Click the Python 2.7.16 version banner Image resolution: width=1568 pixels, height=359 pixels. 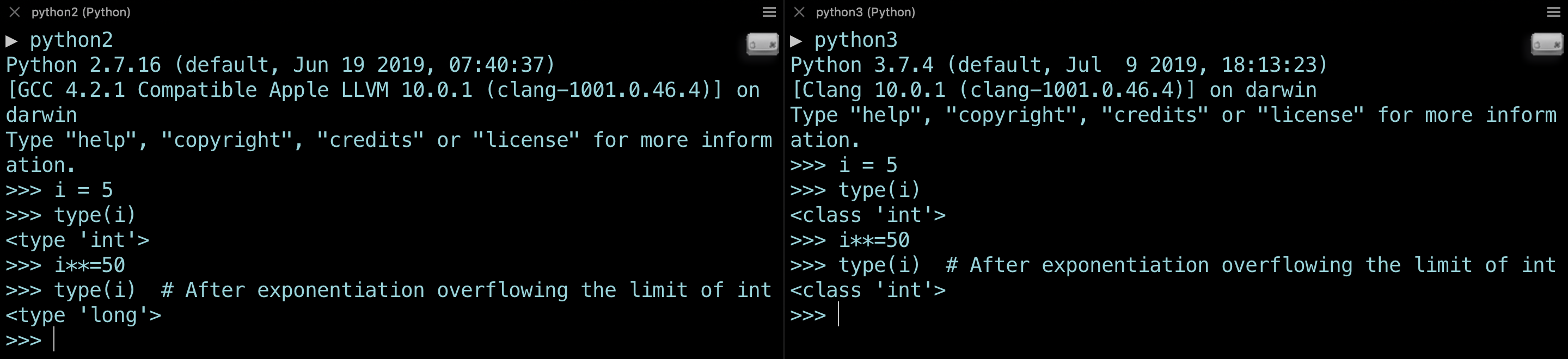point(280,65)
